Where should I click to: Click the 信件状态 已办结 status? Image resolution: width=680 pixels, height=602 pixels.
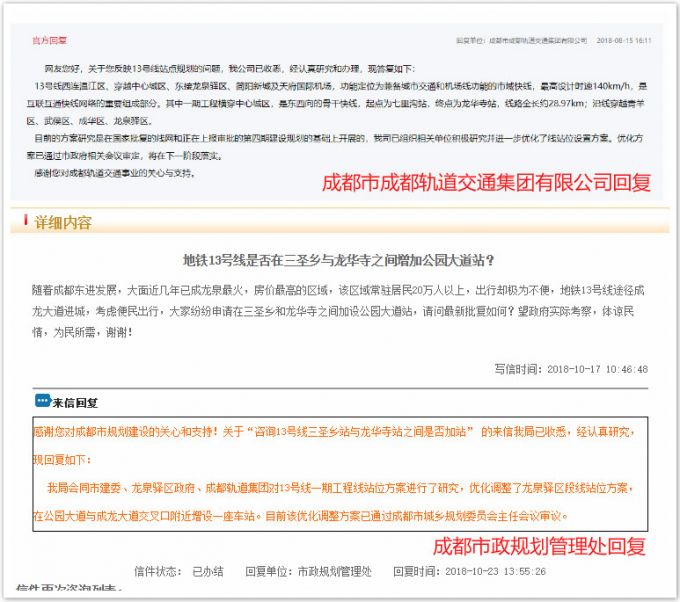(x=179, y=571)
